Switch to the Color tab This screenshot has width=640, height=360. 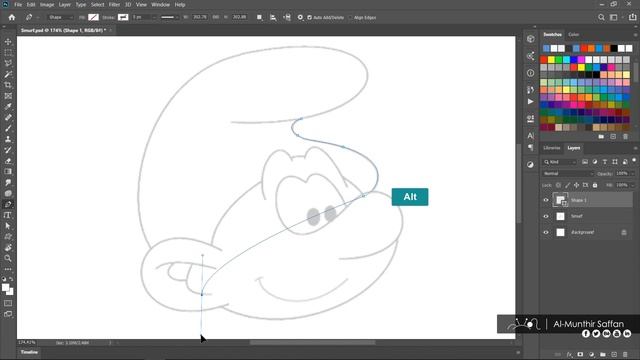(573, 34)
